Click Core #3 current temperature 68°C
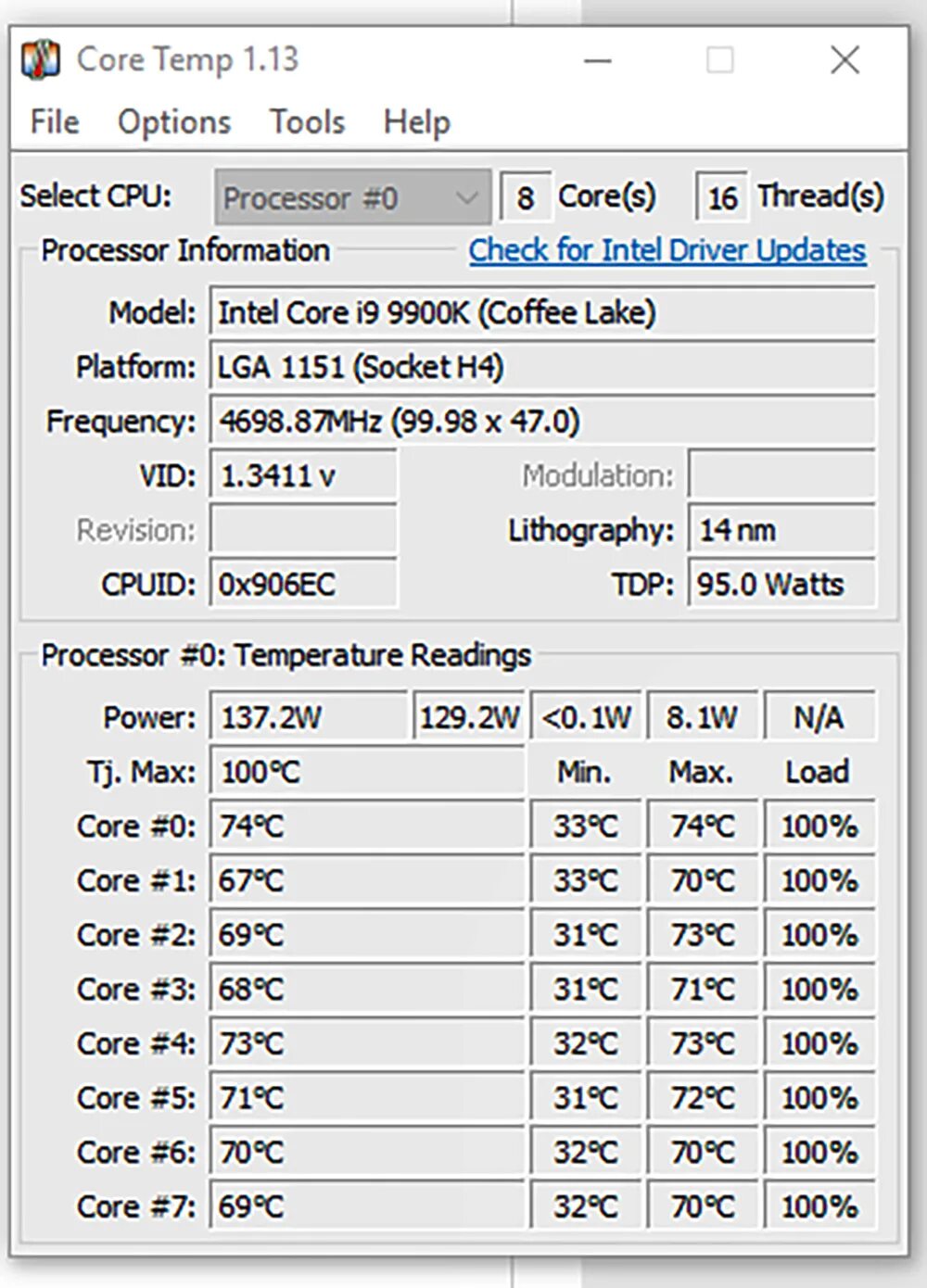This screenshot has width=927, height=1288. click(x=367, y=990)
